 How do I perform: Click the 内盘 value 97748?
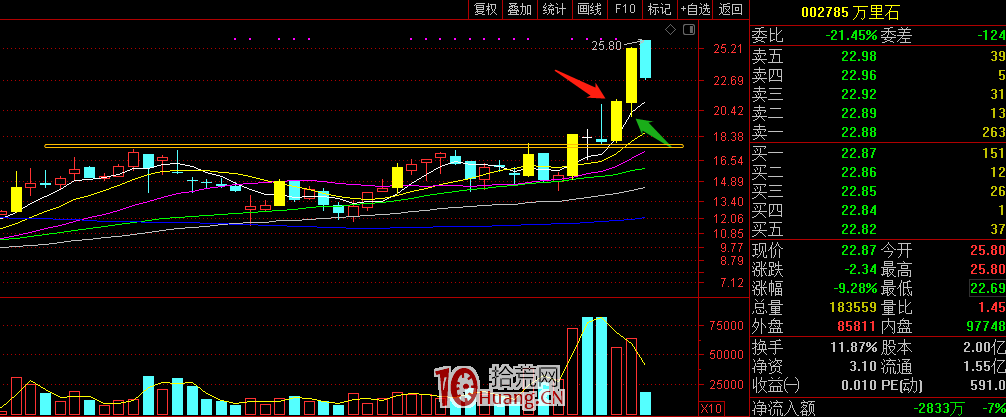pyautogui.click(x=985, y=327)
